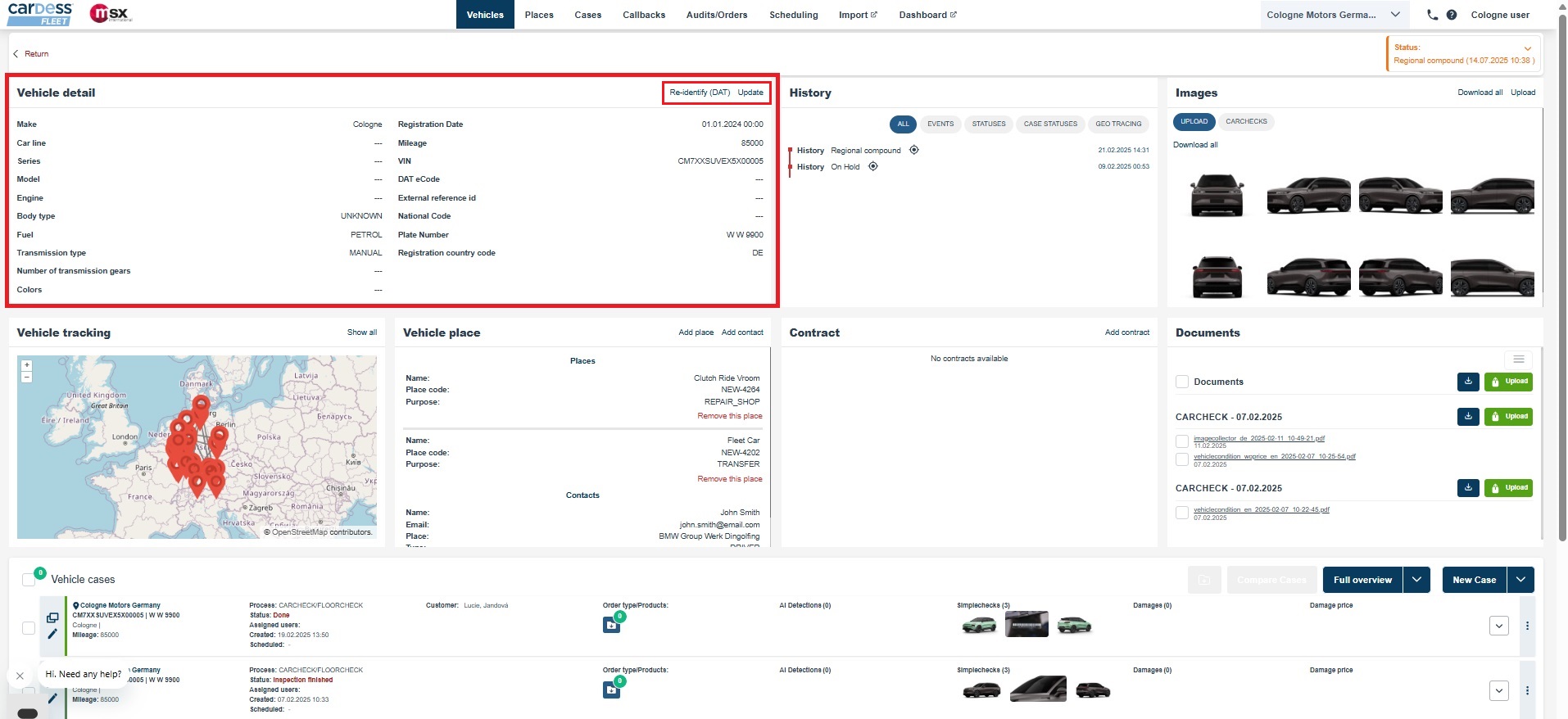
Task: Open help via the question mark icon
Action: [x=1452, y=15]
